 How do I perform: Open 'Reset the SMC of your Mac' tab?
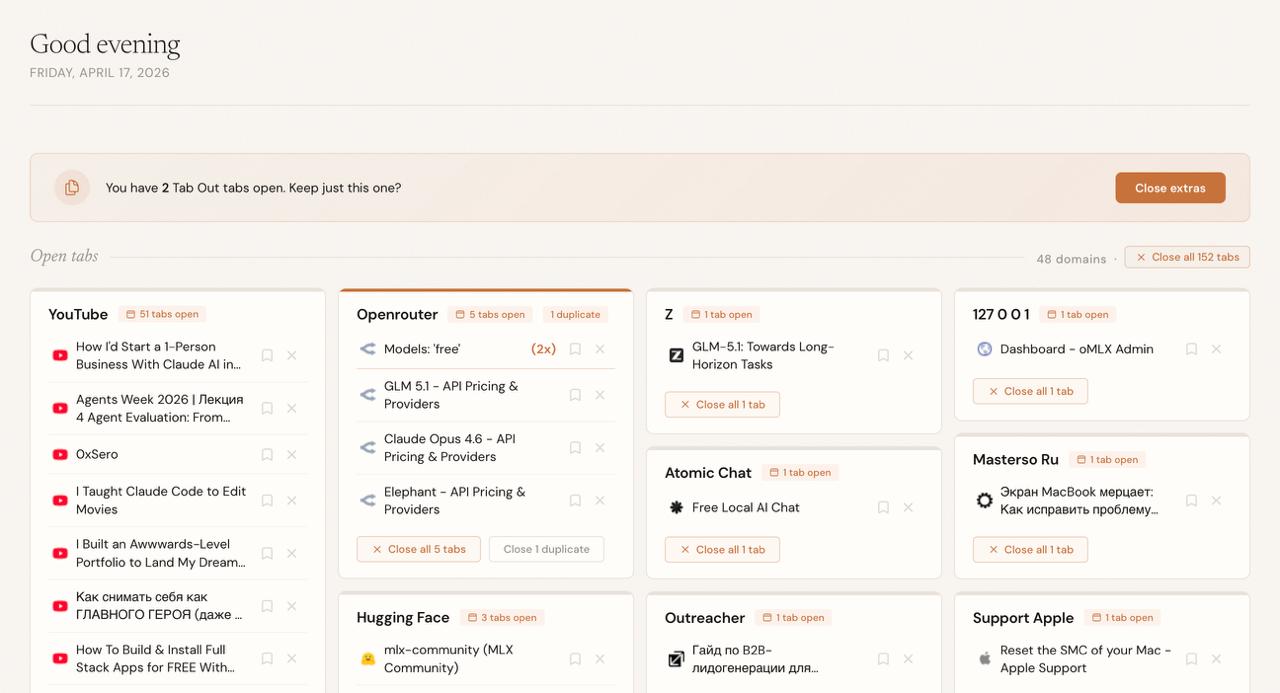coord(1085,659)
